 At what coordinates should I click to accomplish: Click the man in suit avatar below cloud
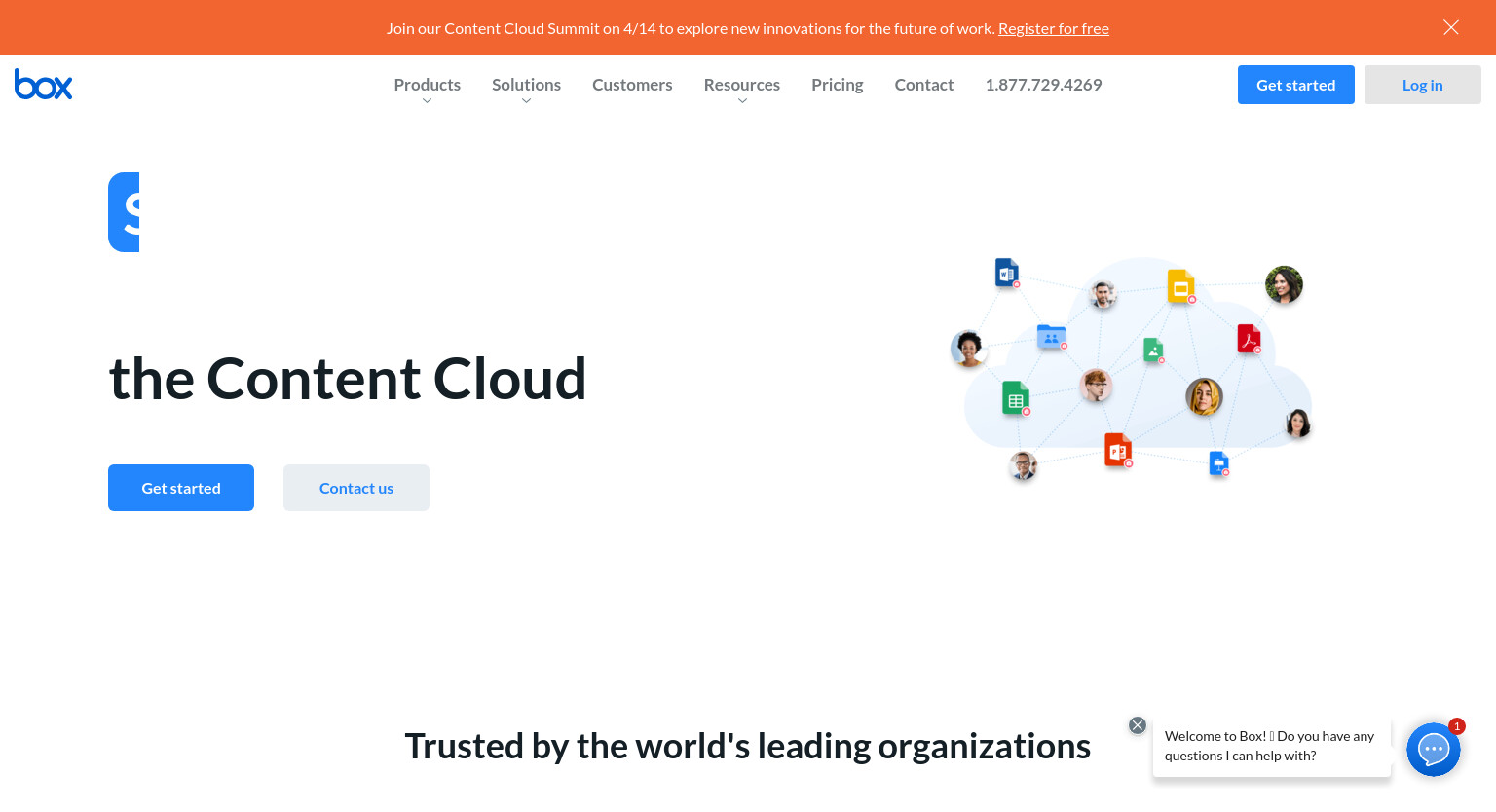point(1023,466)
